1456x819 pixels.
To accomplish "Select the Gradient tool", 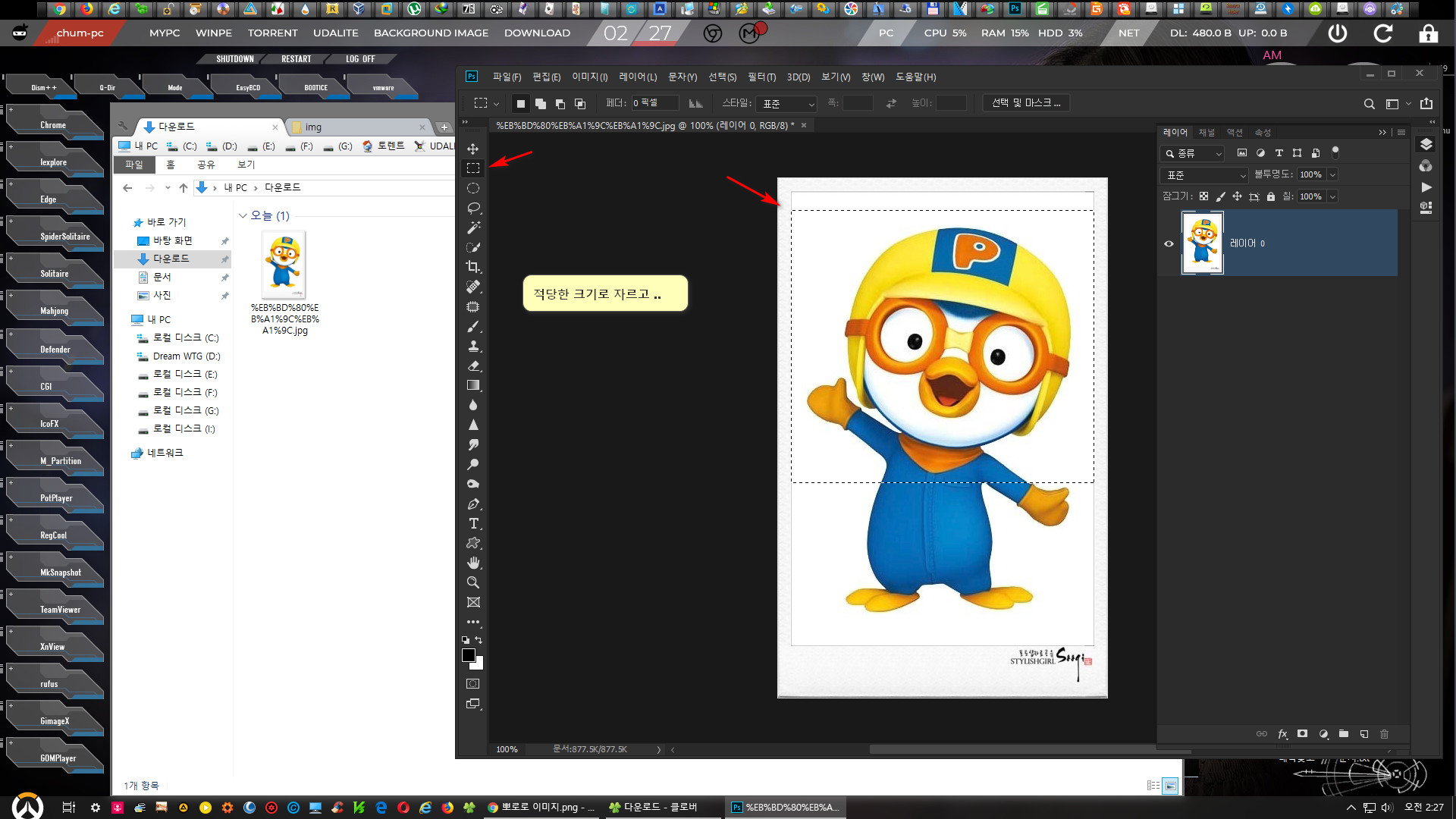I will point(473,385).
